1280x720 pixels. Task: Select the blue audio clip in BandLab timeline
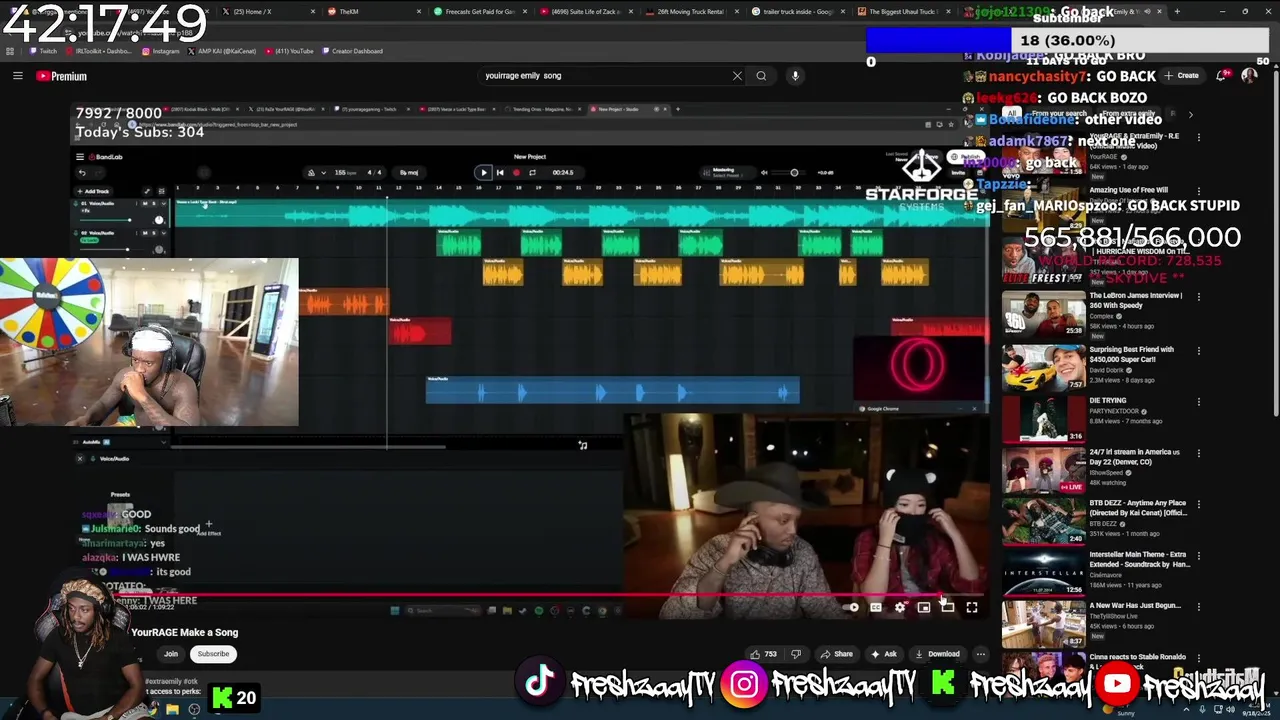(612, 391)
